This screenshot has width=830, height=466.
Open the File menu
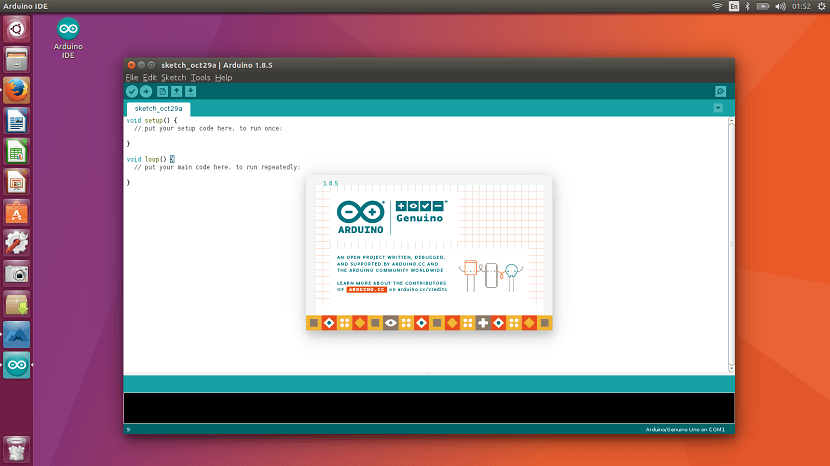(131, 77)
